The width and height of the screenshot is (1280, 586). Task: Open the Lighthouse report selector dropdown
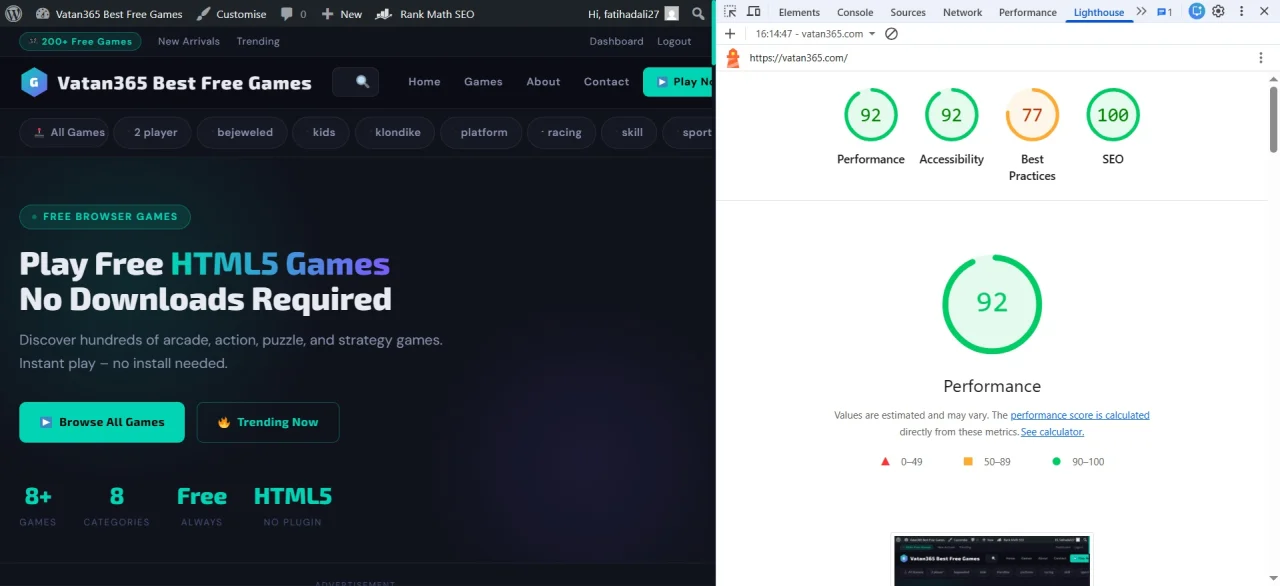point(815,34)
